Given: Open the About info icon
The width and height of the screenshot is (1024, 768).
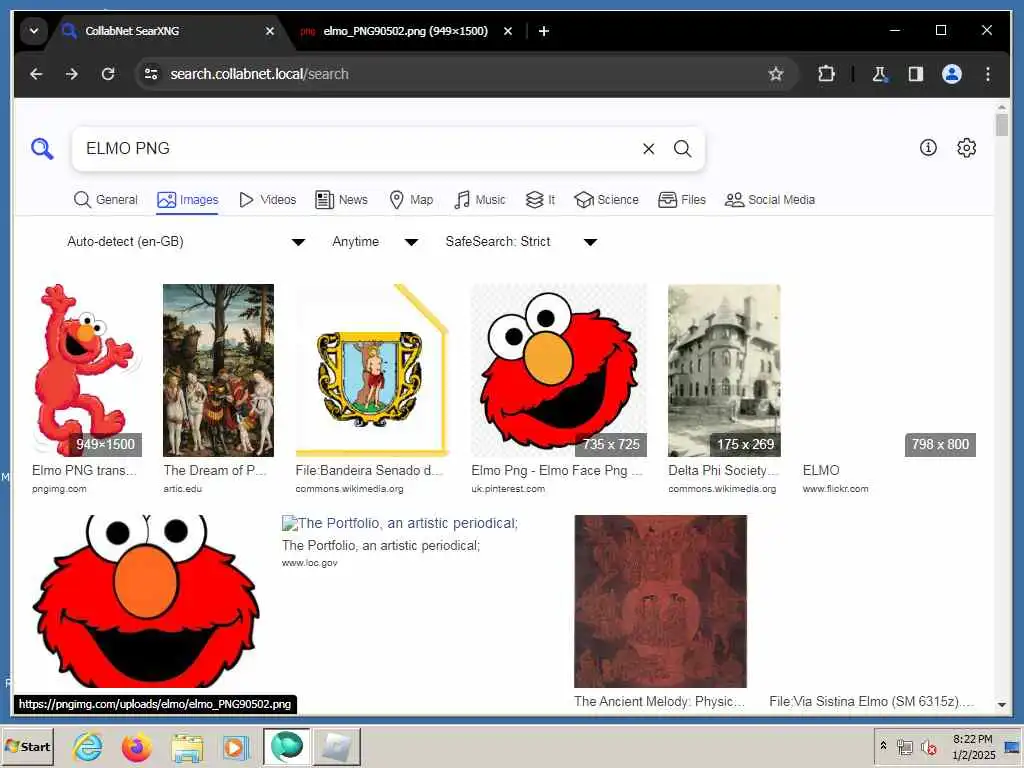Looking at the screenshot, I should click(x=928, y=148).
